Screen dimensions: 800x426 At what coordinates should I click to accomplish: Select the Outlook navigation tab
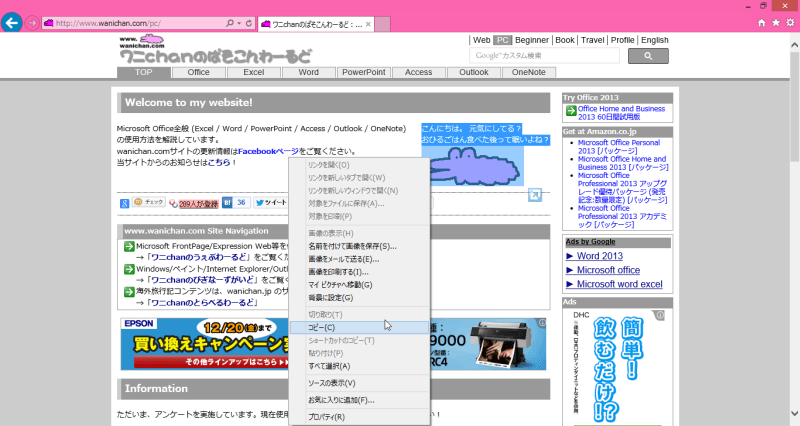point(473,72)
